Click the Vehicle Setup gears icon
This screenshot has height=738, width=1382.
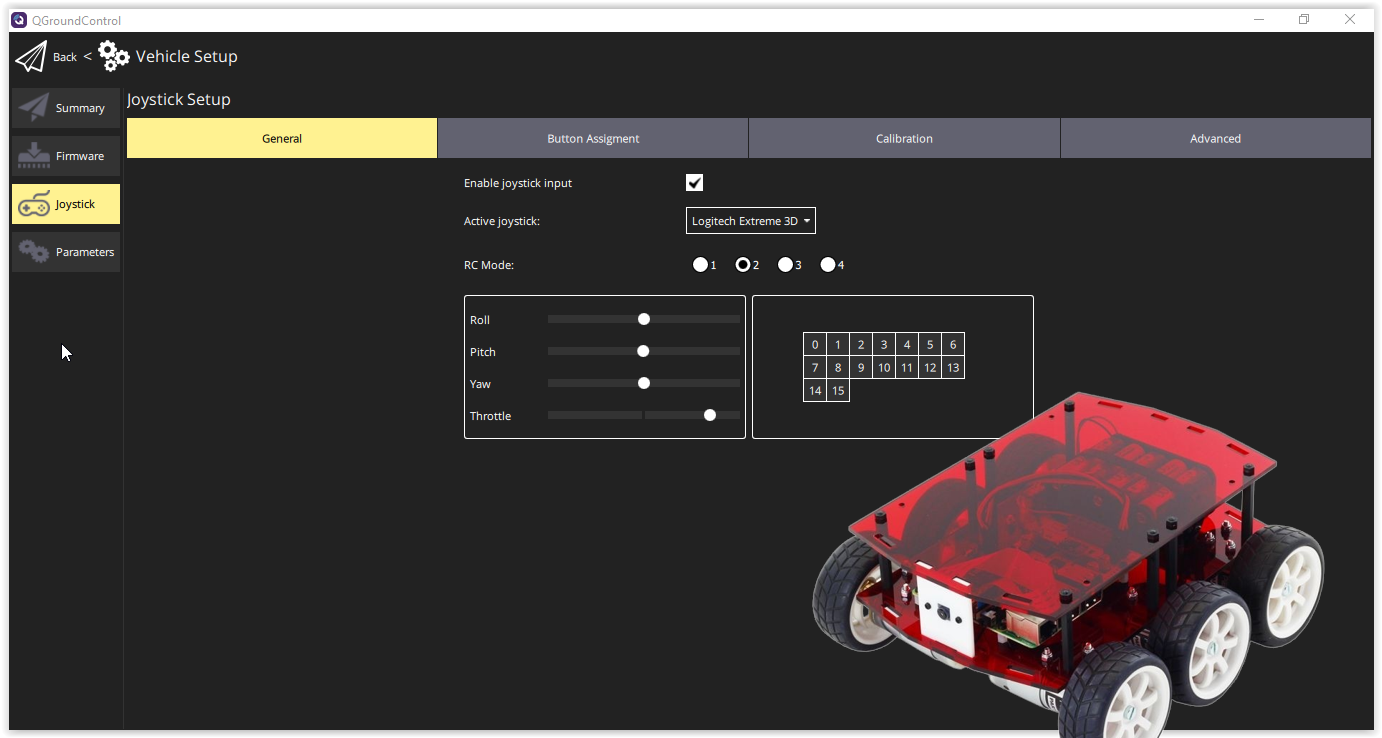[112, 56]
